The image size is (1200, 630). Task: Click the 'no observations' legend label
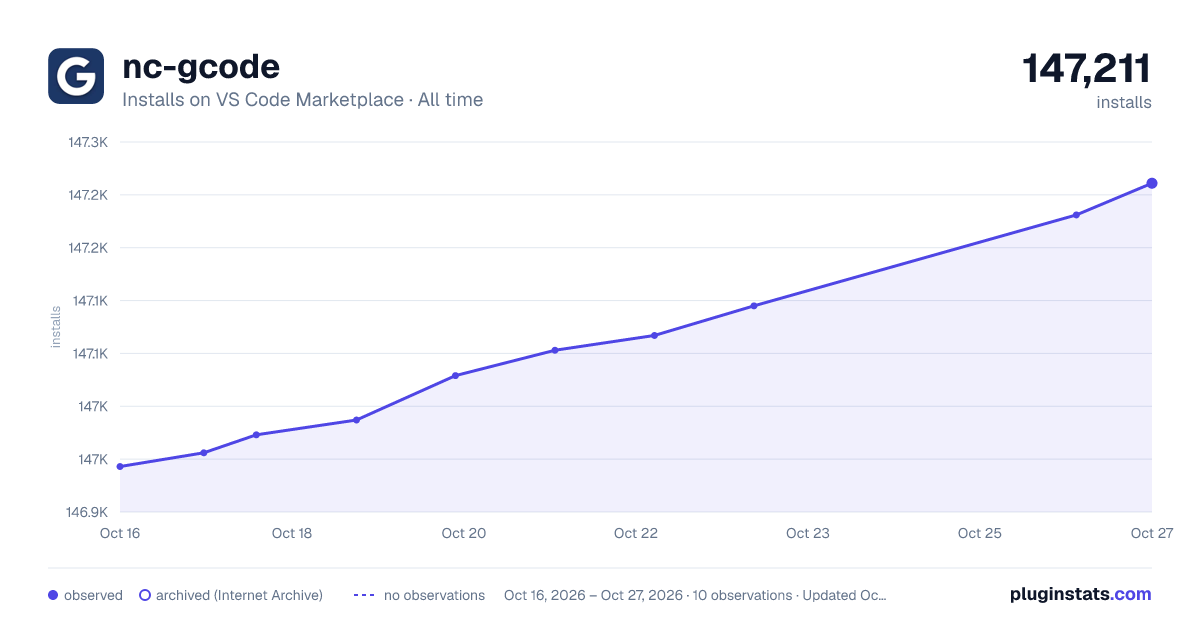click(x=434, y=595)
